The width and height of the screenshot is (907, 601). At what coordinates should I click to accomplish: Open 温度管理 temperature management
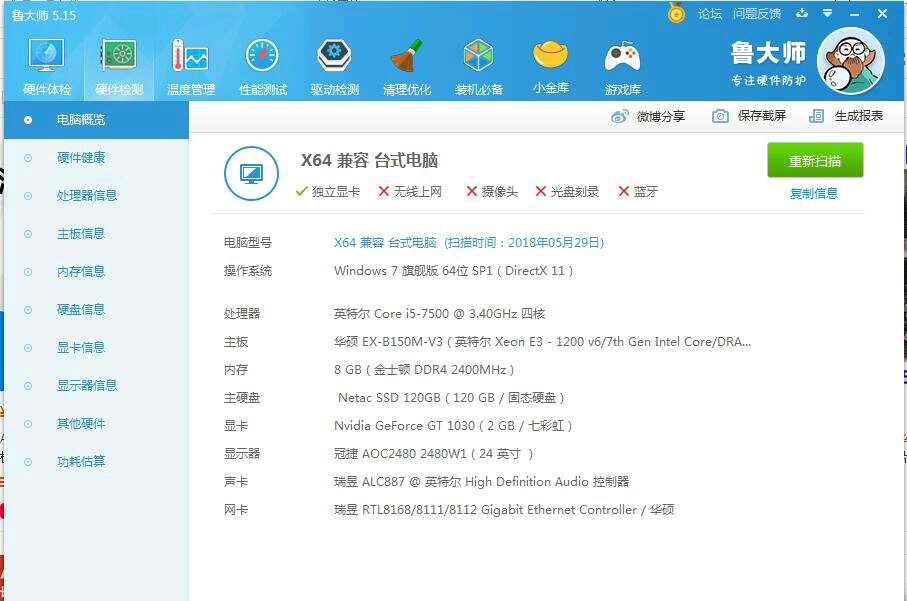[x=191, y=67]
